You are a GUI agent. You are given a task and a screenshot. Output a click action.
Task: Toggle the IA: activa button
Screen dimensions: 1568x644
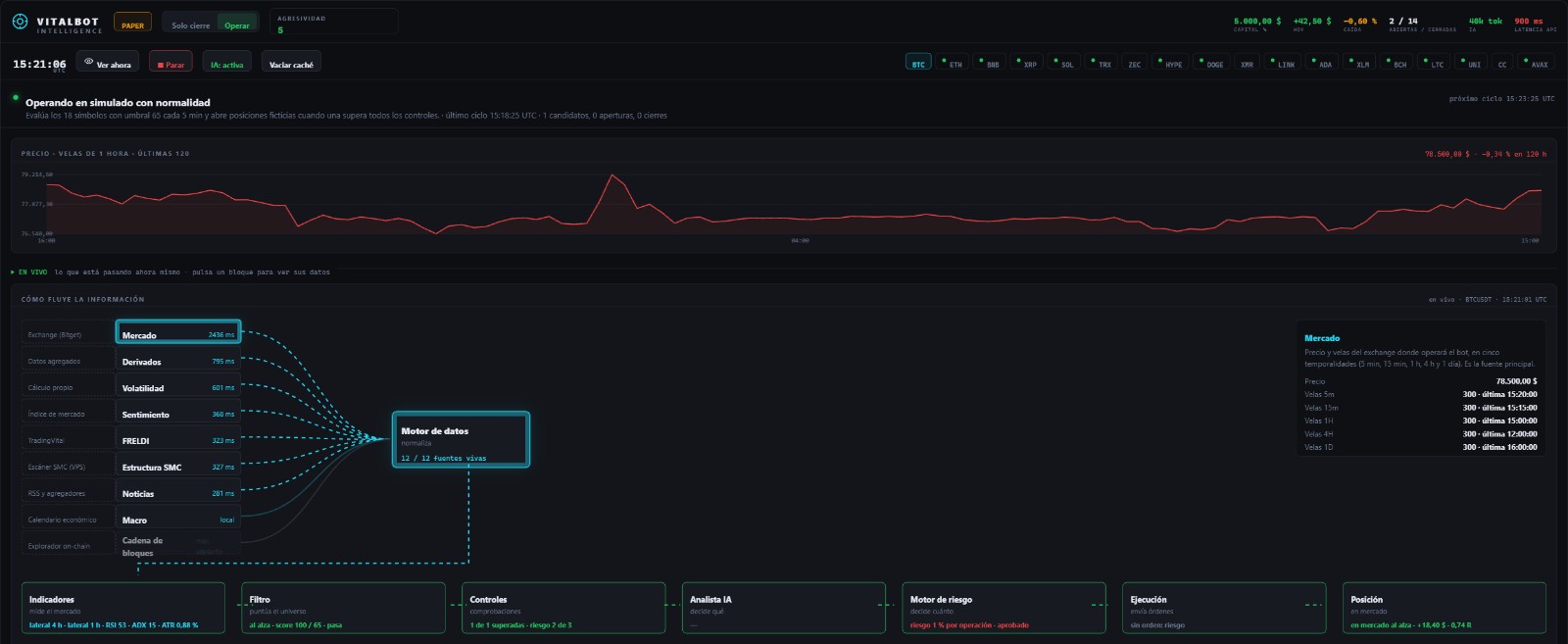(227, 63)
